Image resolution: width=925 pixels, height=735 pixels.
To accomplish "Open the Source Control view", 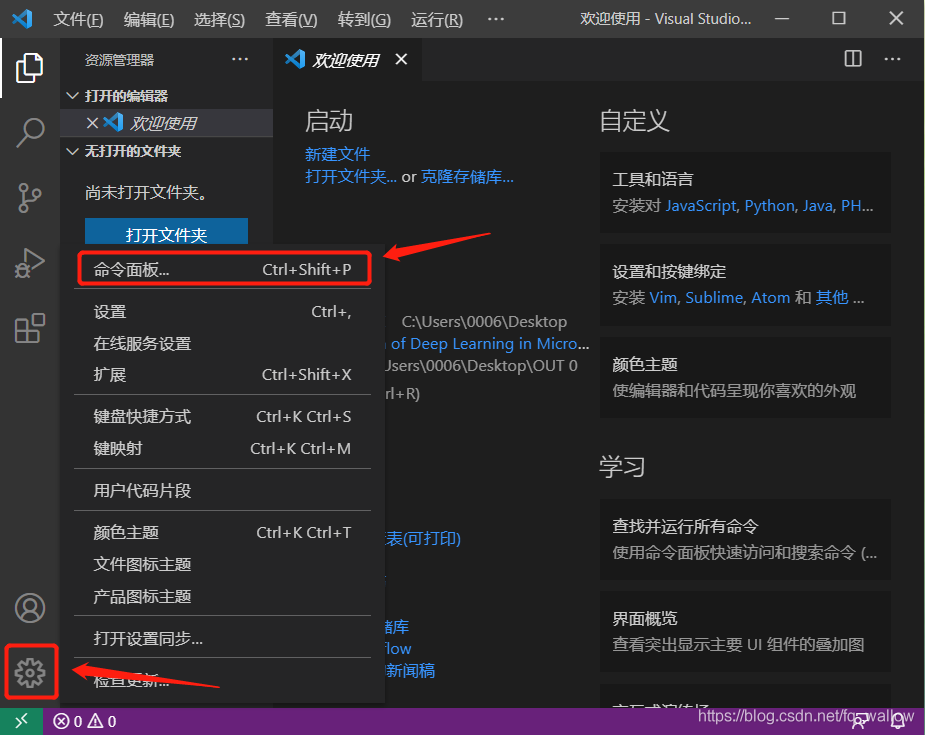I will 29,198.
